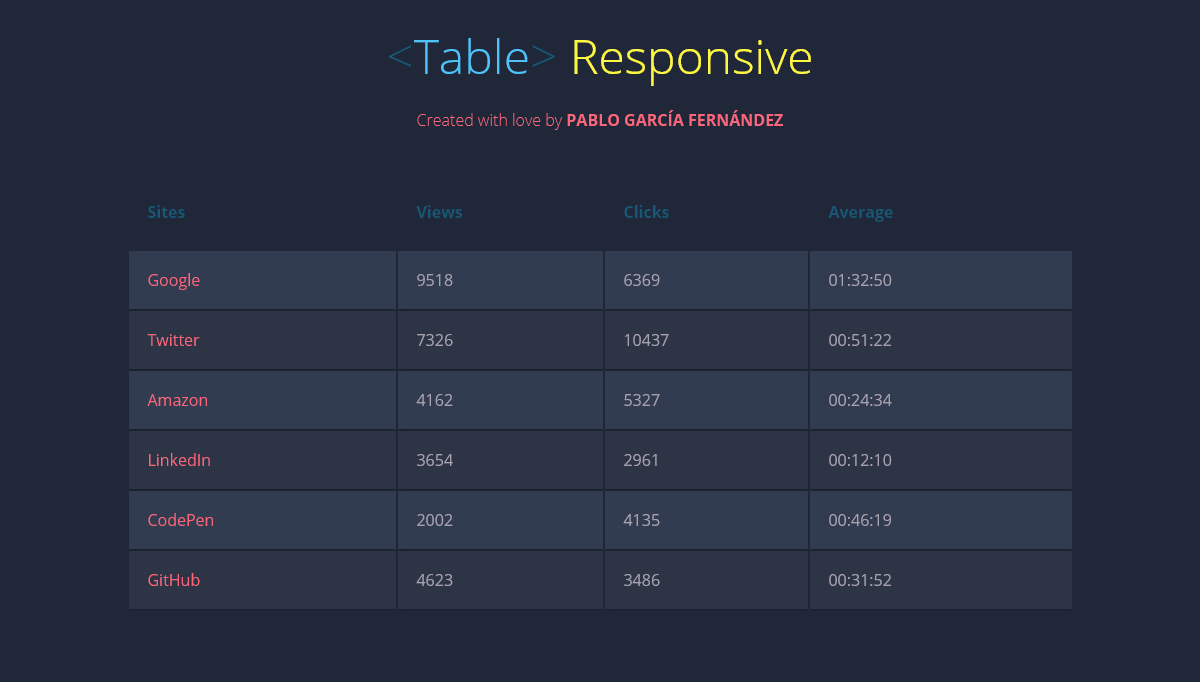Click the Average column header
Viewport: 1200px width, 682px height.
click(x=861, y=212)
